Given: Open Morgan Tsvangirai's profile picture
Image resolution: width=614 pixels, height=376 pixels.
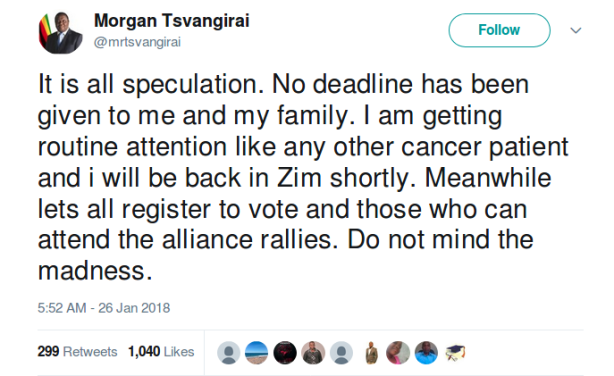Looking at the screenshot, I should [x=61, y=32].
